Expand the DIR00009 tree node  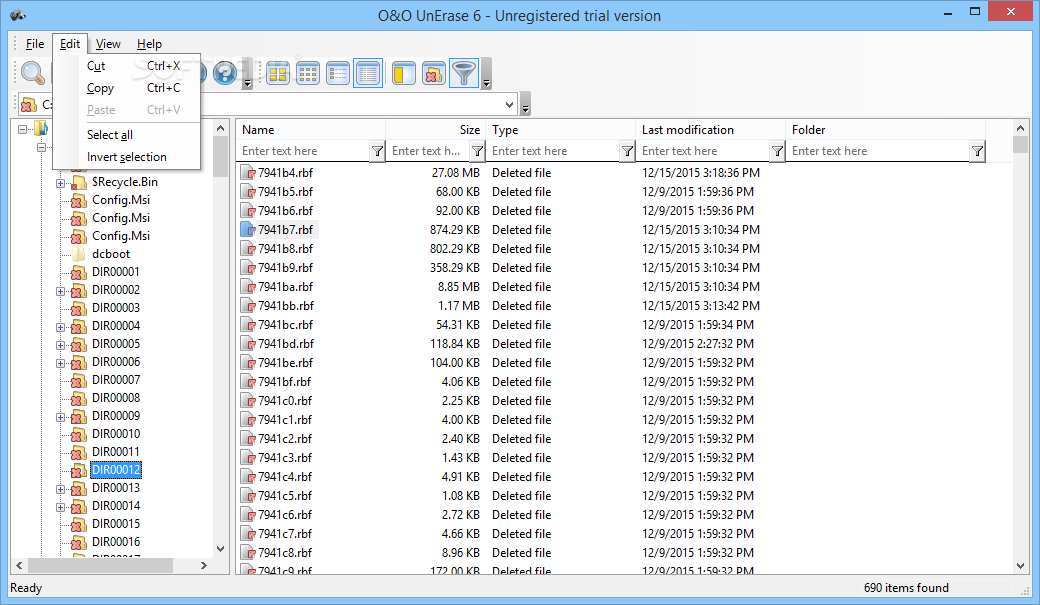[x=60, y=417]
